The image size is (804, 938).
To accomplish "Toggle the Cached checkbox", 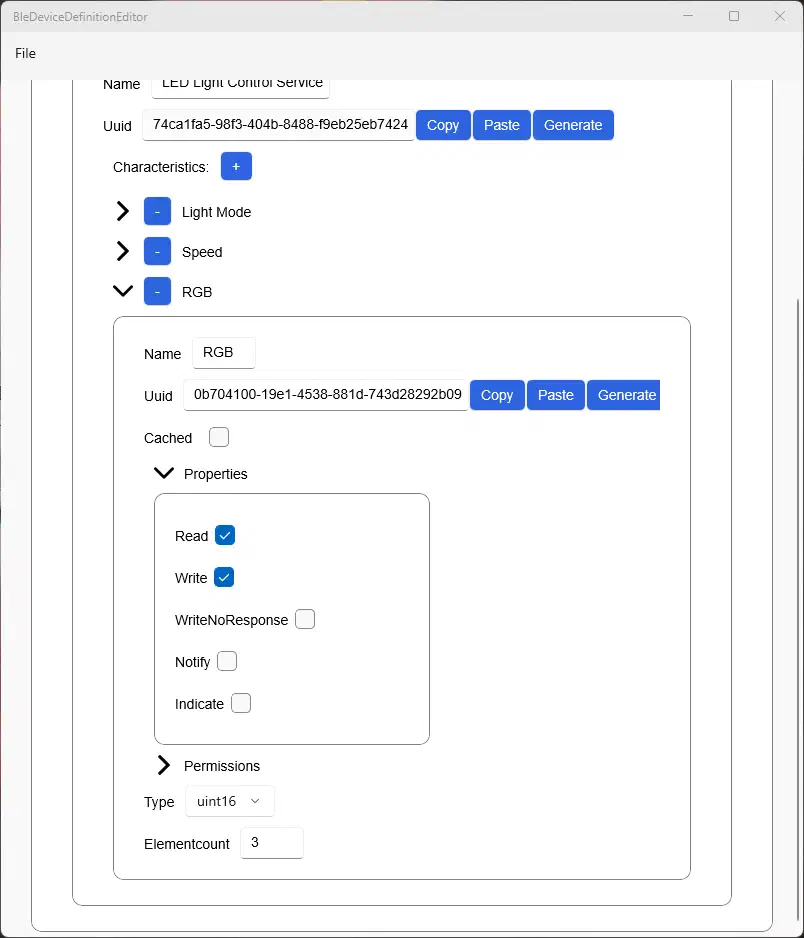I will (x=219, y=437).
